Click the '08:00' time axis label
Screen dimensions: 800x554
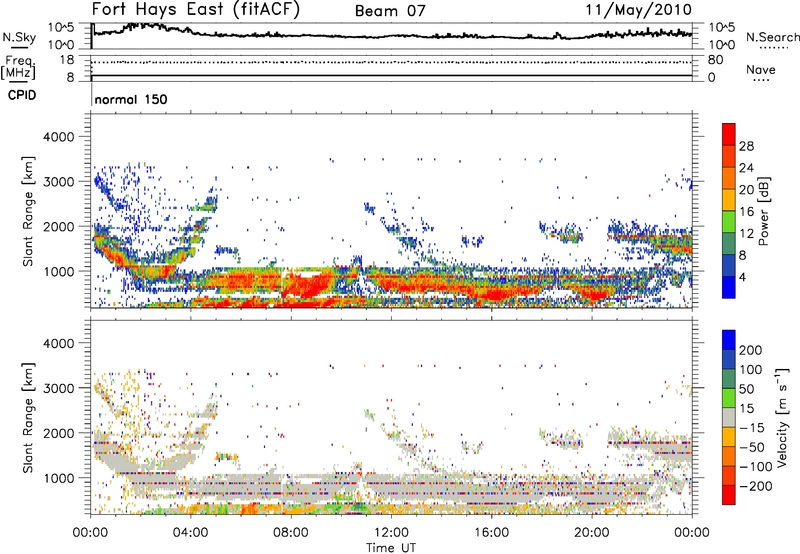point(291,533)
